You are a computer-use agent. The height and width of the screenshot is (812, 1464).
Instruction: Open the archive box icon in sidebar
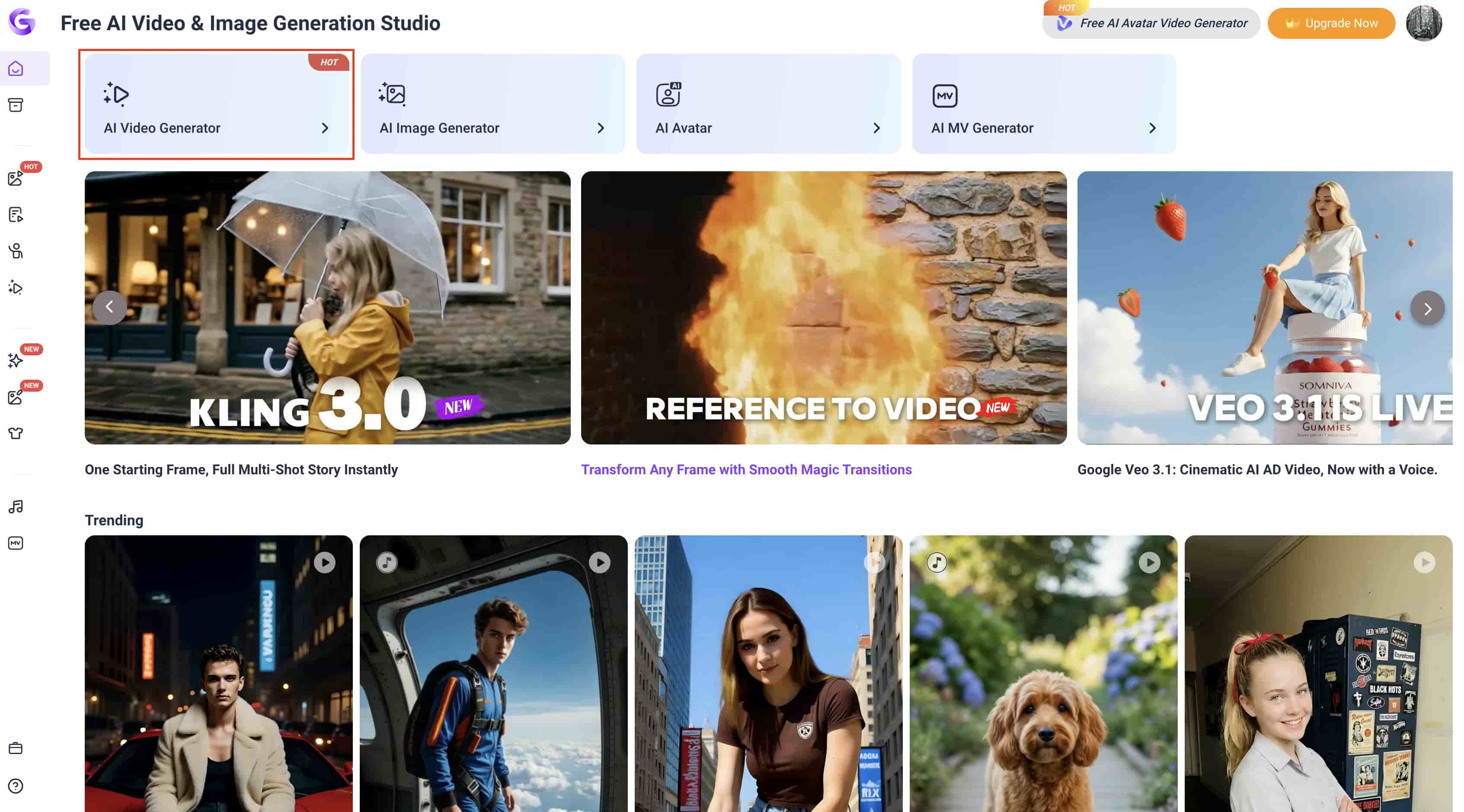[16, 105]
